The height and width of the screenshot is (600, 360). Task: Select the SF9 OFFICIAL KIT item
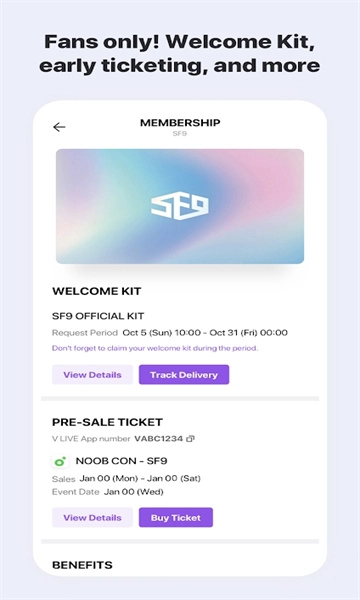point(98,316)
